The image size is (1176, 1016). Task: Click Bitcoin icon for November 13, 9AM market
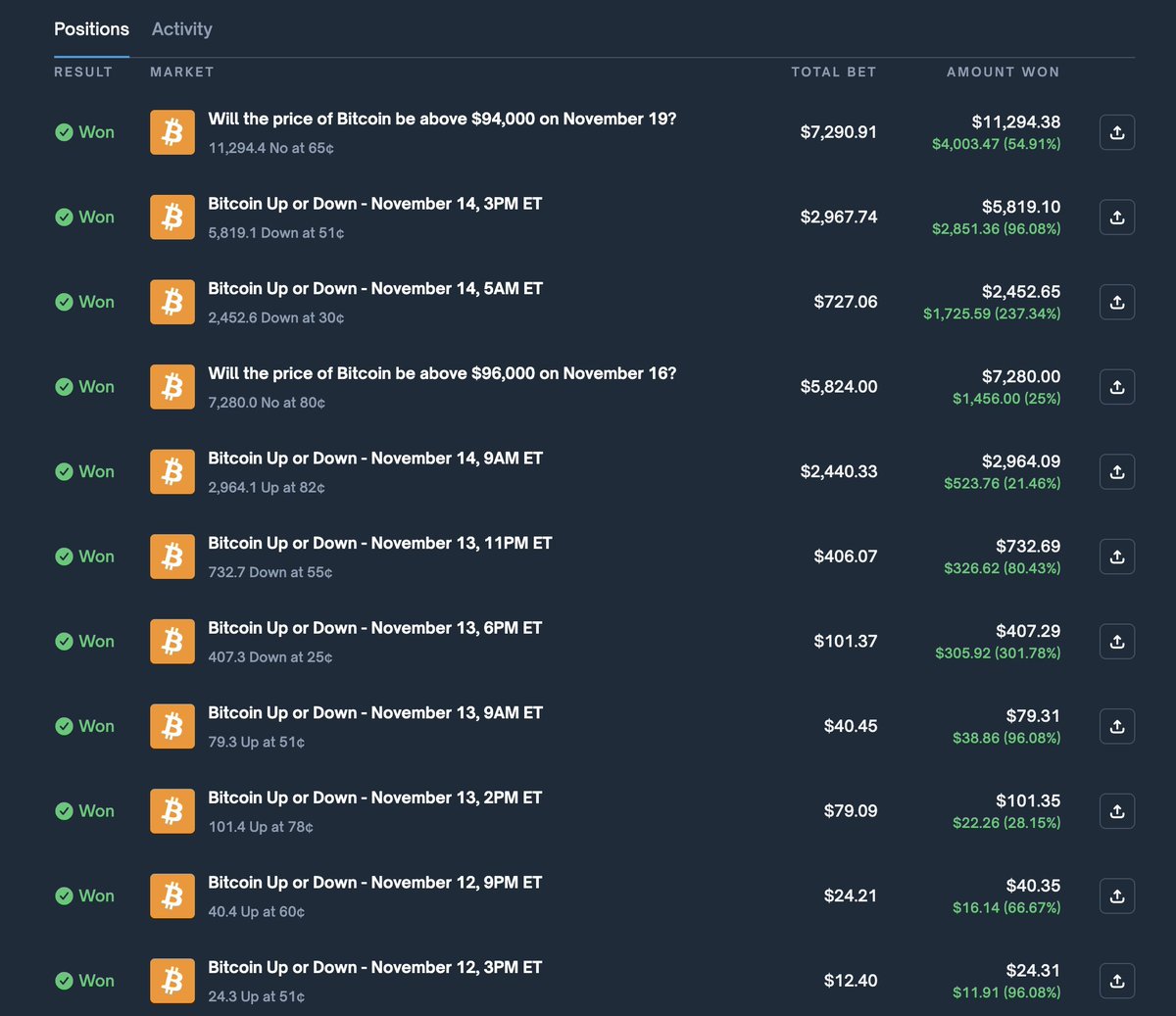[x=172, y=726]
